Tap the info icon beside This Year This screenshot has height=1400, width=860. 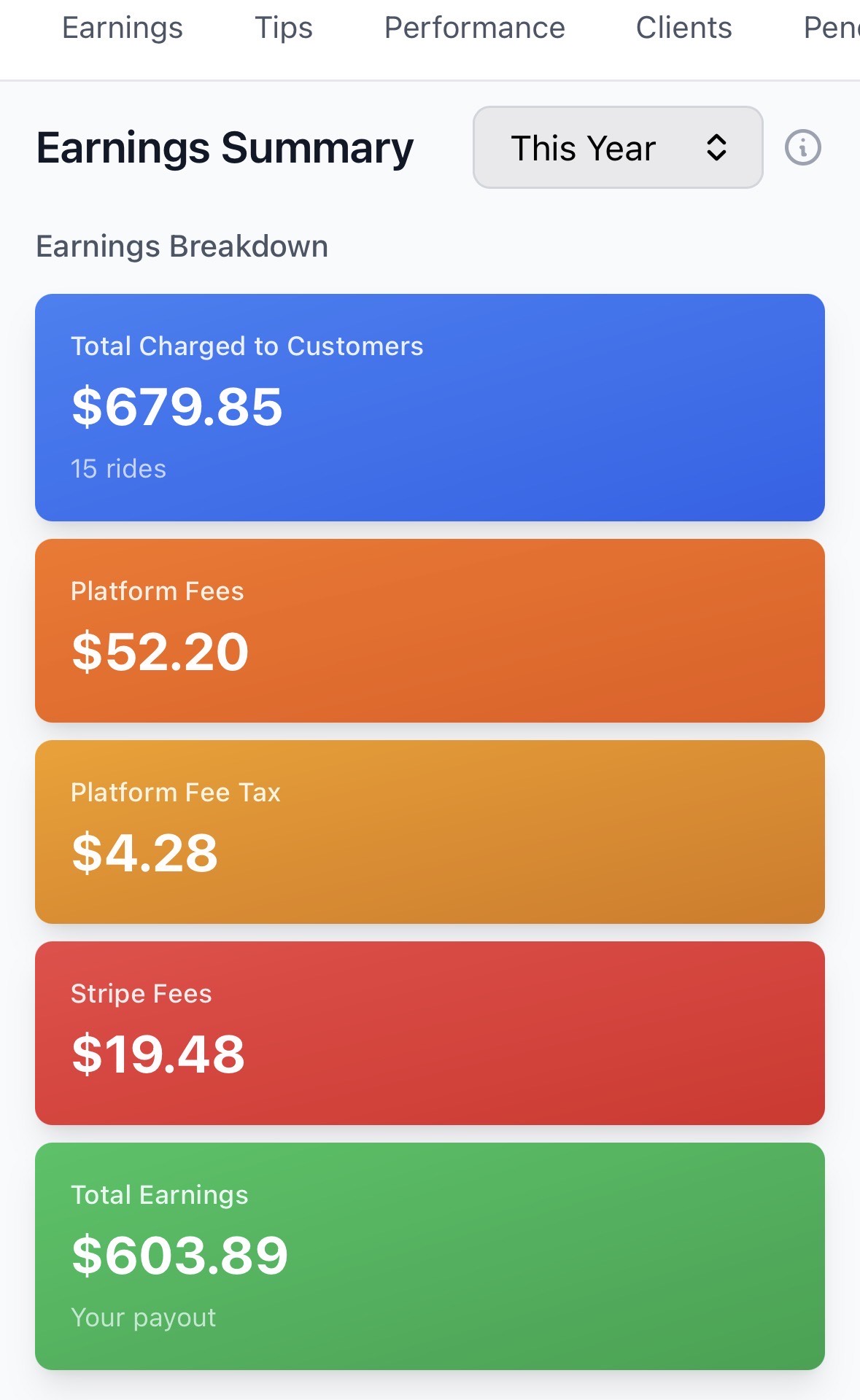click(x=802, y=148)
